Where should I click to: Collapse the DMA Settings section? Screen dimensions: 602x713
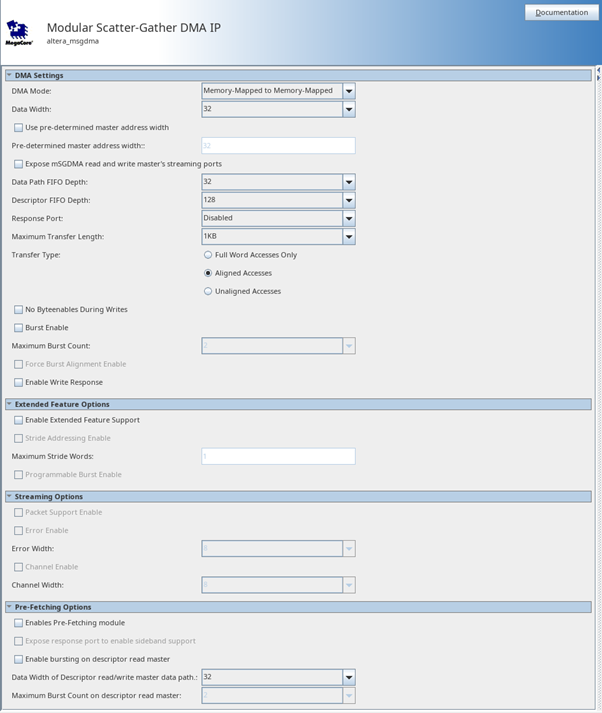pos(9,75)
